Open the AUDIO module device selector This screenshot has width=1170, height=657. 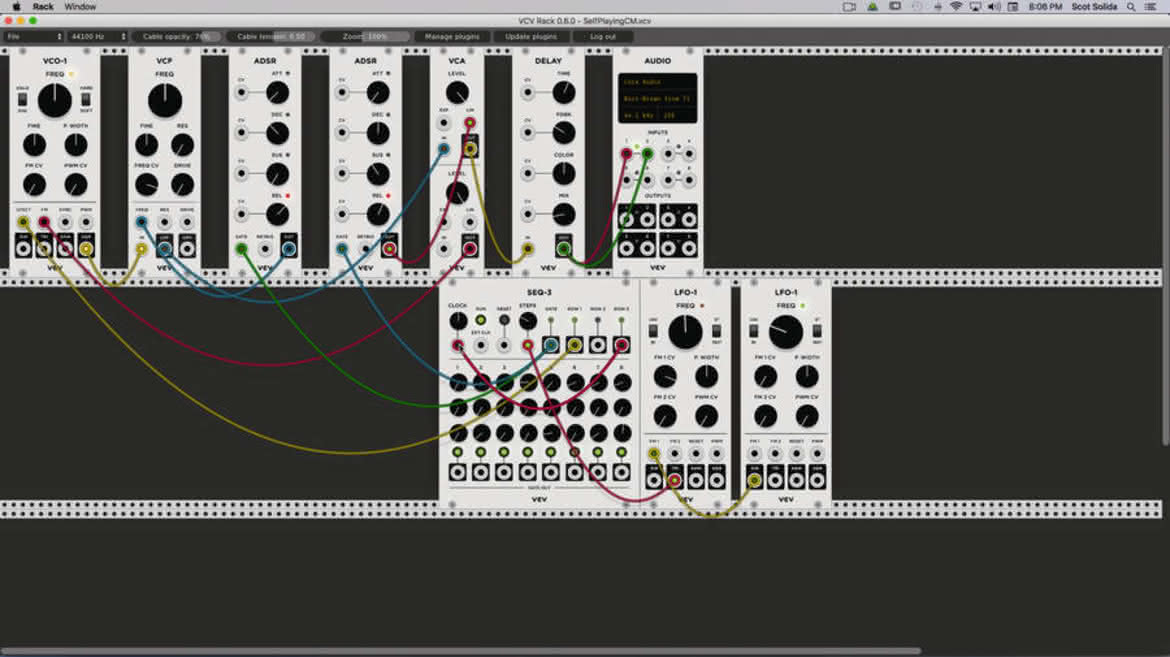657,99
